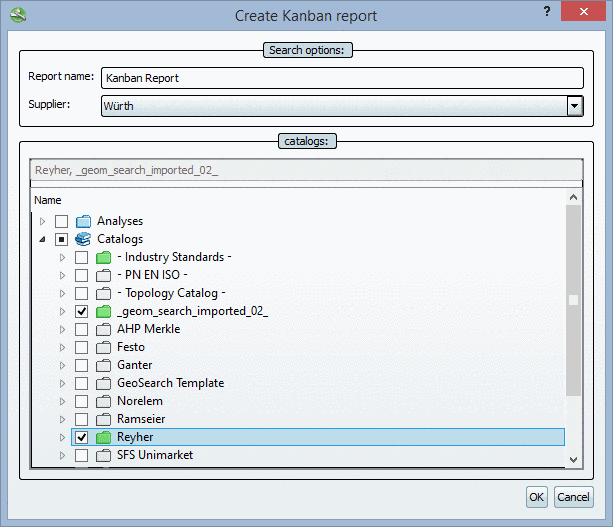Click the scroll down arrow of catalog tree
This screenshot has width=613, height=527.
pyautogui.click(x=573, y=460)
